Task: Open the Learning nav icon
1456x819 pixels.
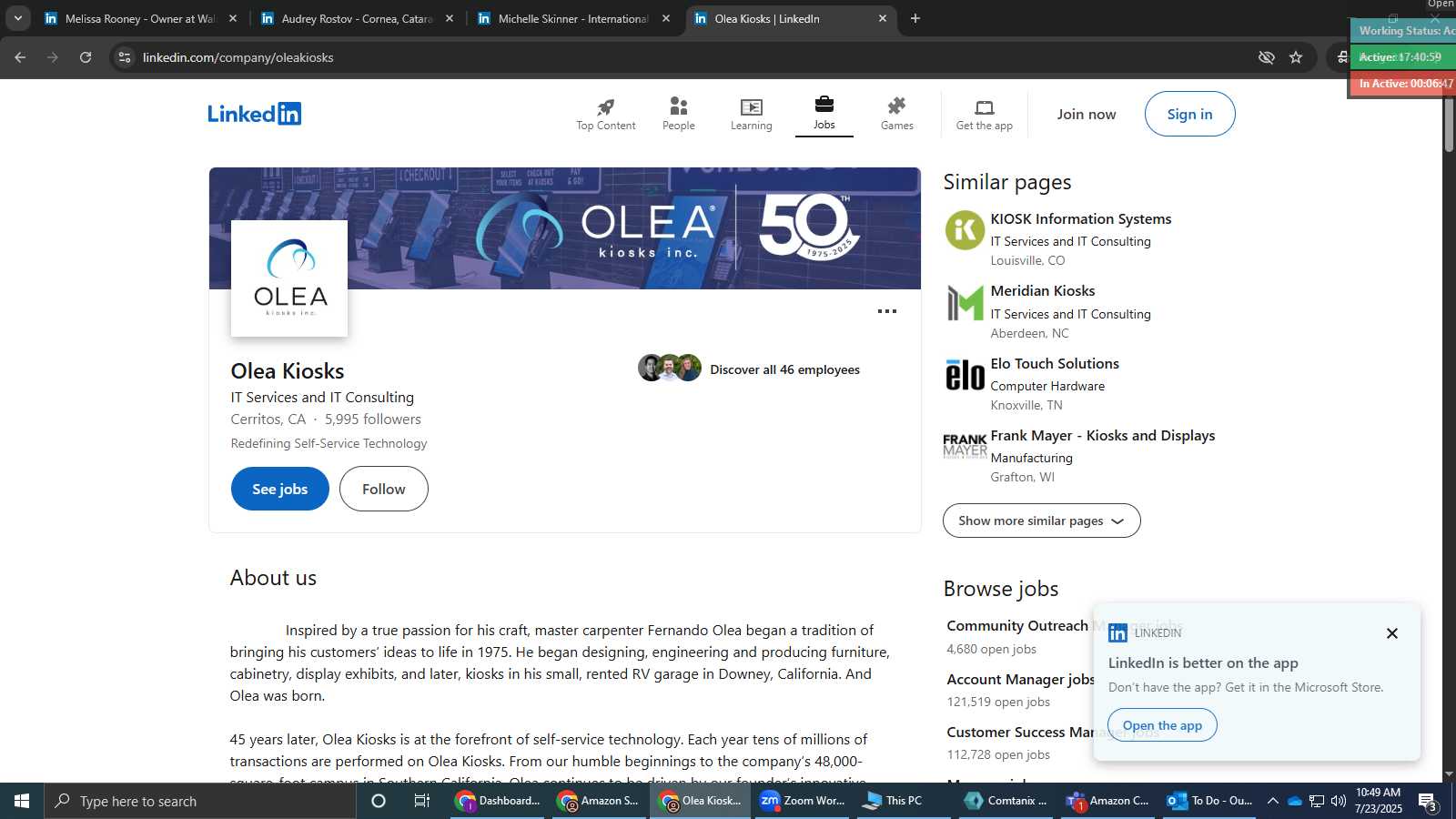Action: pyautogui.click(x=751, y=114)
